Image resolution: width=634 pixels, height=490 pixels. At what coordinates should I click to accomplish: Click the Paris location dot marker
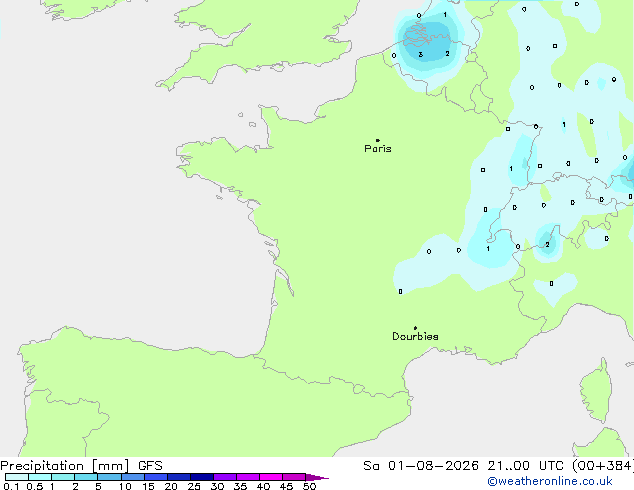pyautogui.click(x=378, y=140)
